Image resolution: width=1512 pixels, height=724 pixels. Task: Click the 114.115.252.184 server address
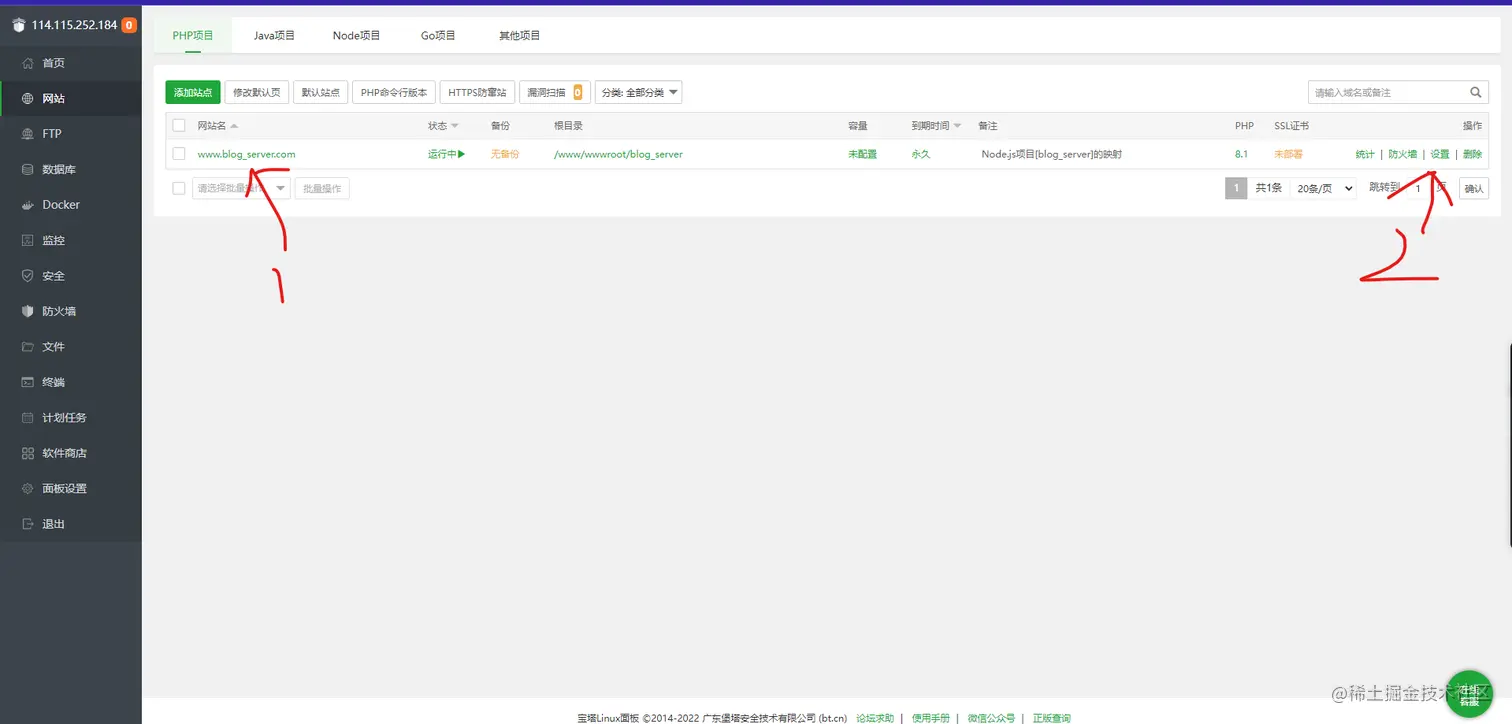coord(75,25)
